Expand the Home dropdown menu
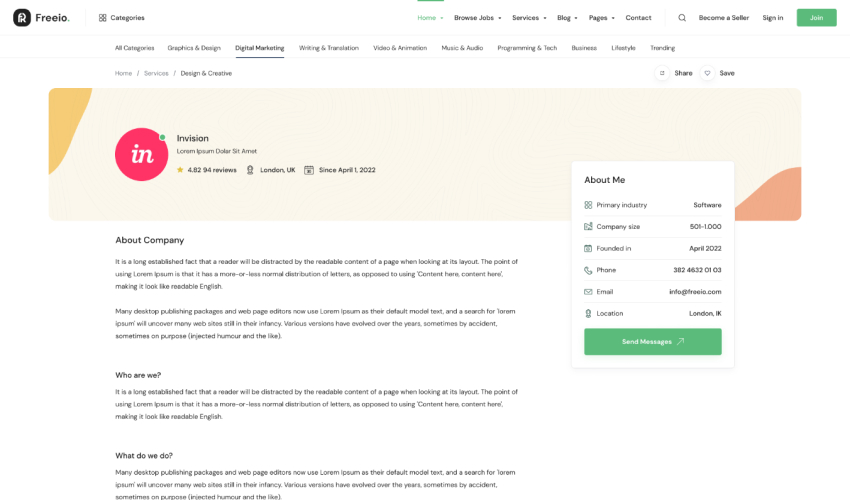This screenshot has width=850, height=500. (430, 17)
